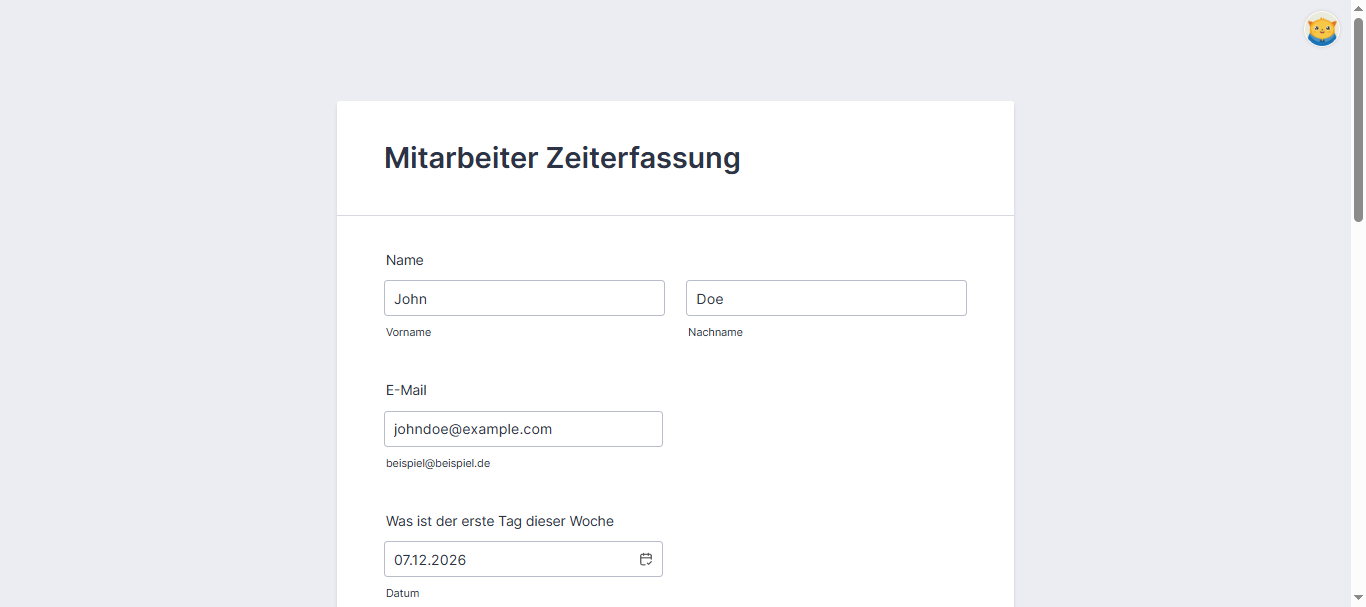Open the cat avatar profile icon
The height and width of the screenshot is (607, 1366).
click(1321, 30)
